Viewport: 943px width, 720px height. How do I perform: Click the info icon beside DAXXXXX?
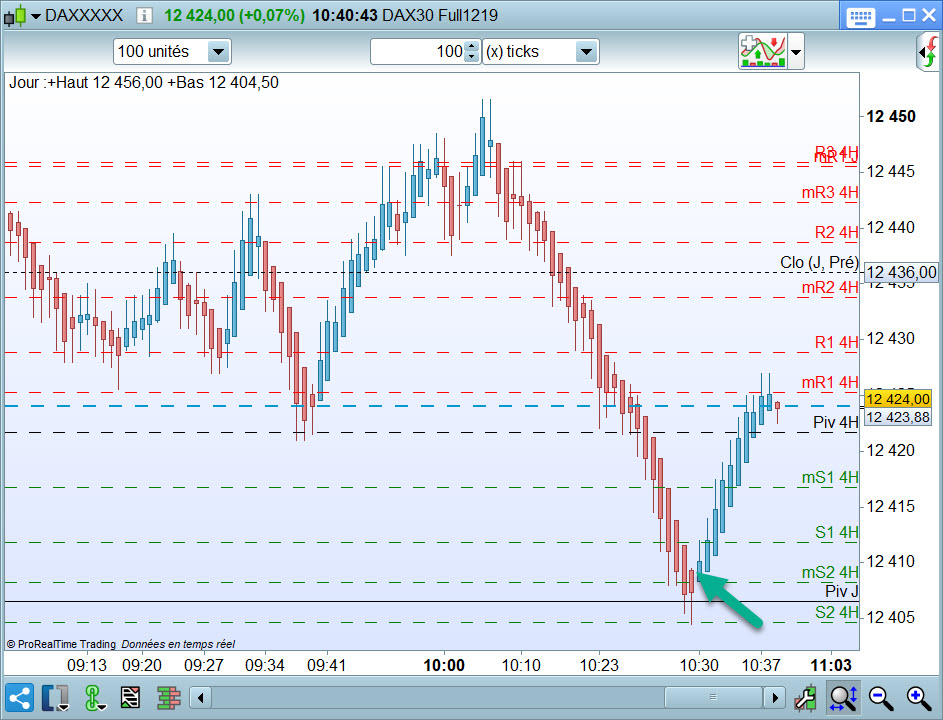point(144,15)
